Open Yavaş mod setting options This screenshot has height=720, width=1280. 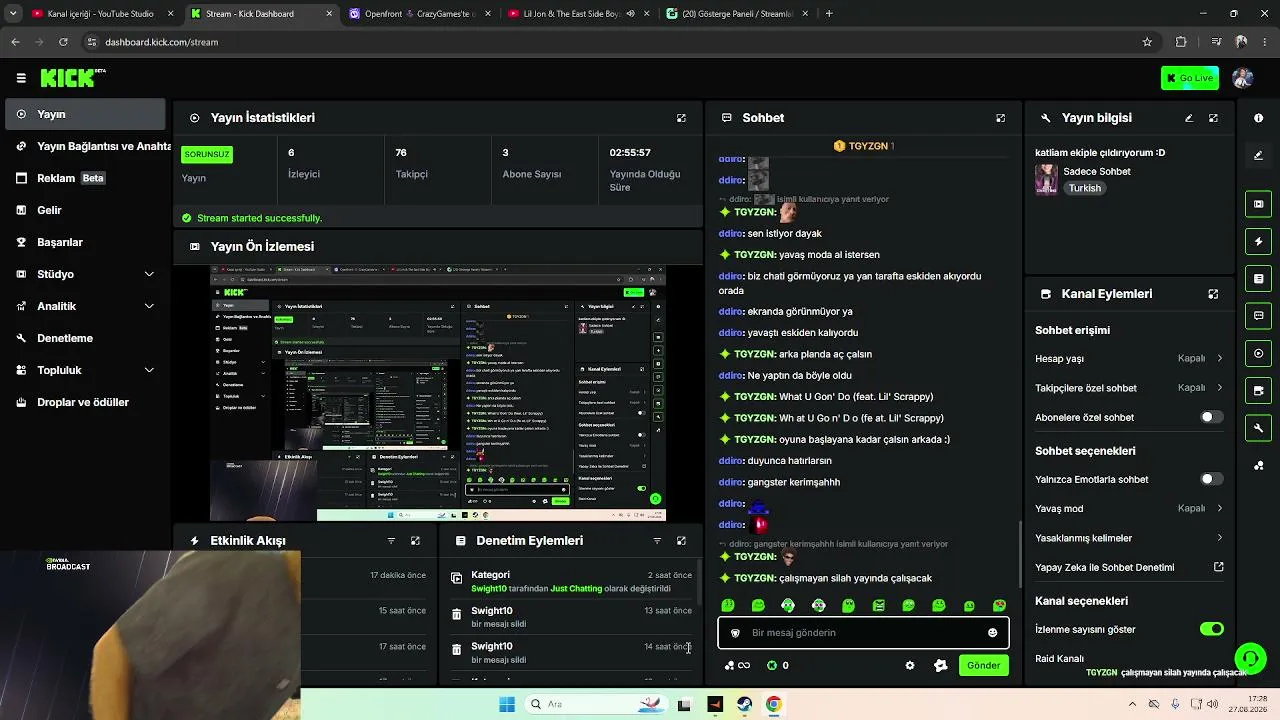tap(1129, 508)
